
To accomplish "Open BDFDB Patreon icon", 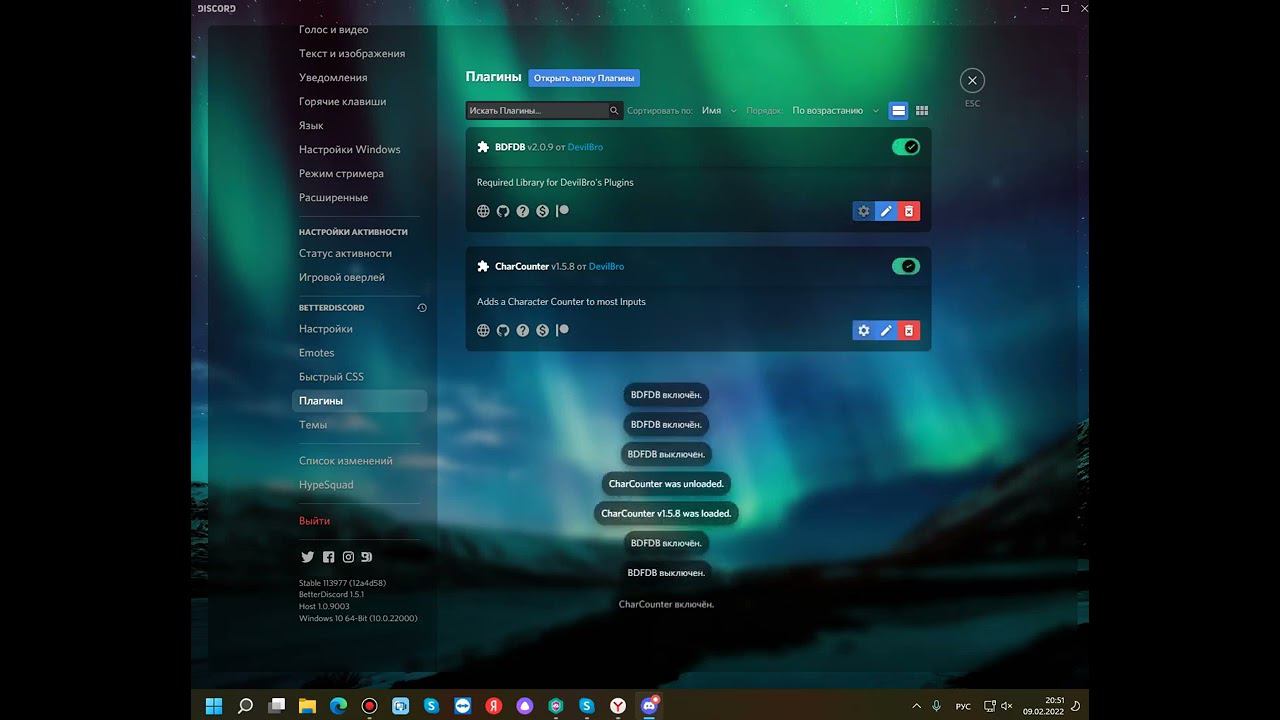I will pos(563,211).
